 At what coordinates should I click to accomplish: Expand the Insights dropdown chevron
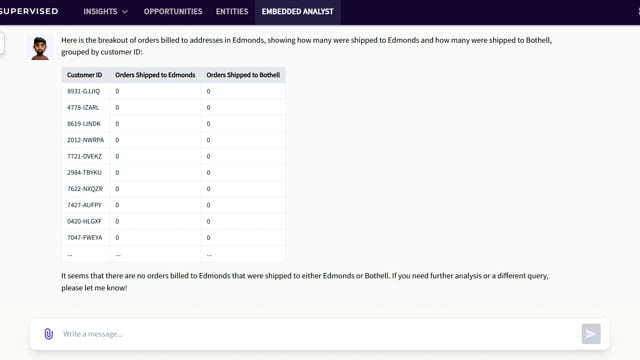coord(125,12)
